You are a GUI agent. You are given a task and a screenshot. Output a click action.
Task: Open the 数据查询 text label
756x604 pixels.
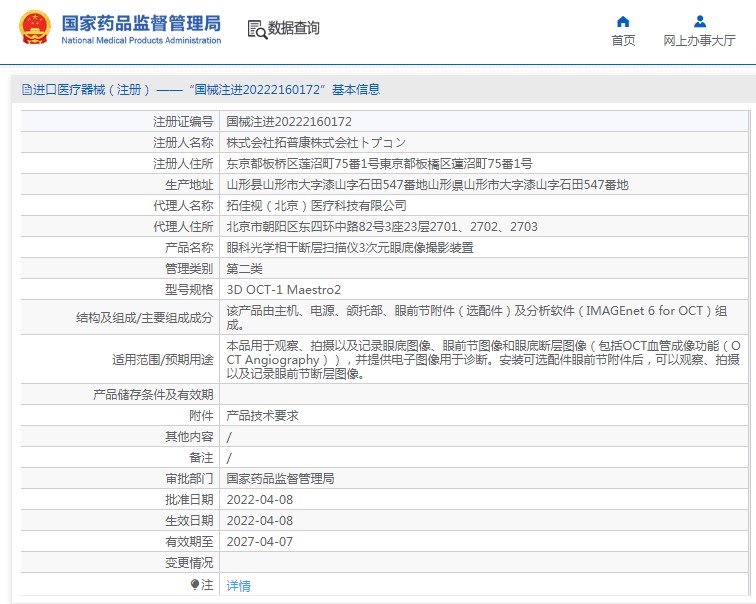pos(294,29)
